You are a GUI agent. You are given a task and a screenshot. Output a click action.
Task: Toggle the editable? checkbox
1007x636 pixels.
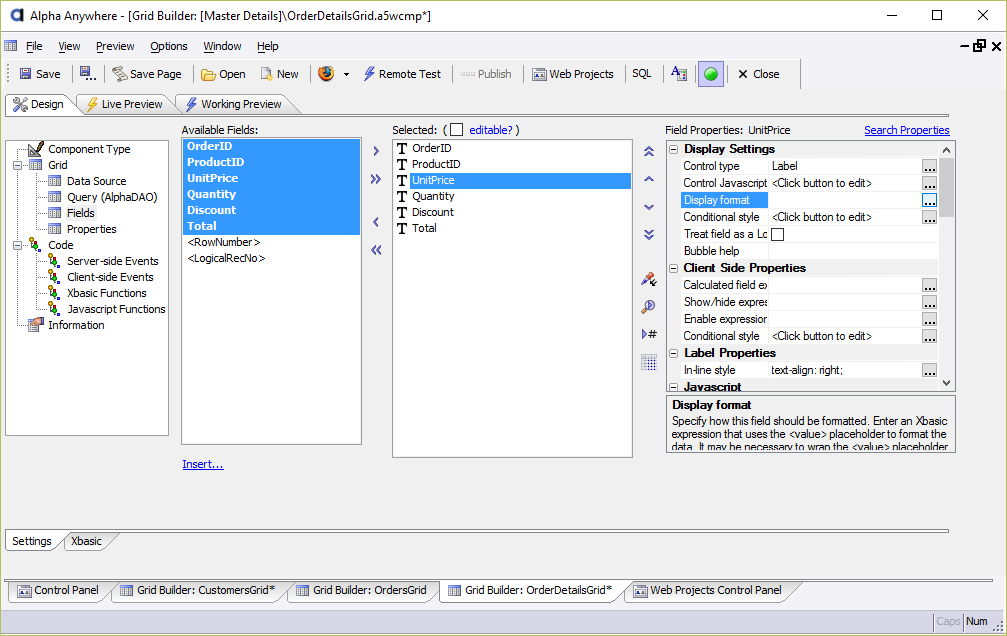click(x=457, y=130)
